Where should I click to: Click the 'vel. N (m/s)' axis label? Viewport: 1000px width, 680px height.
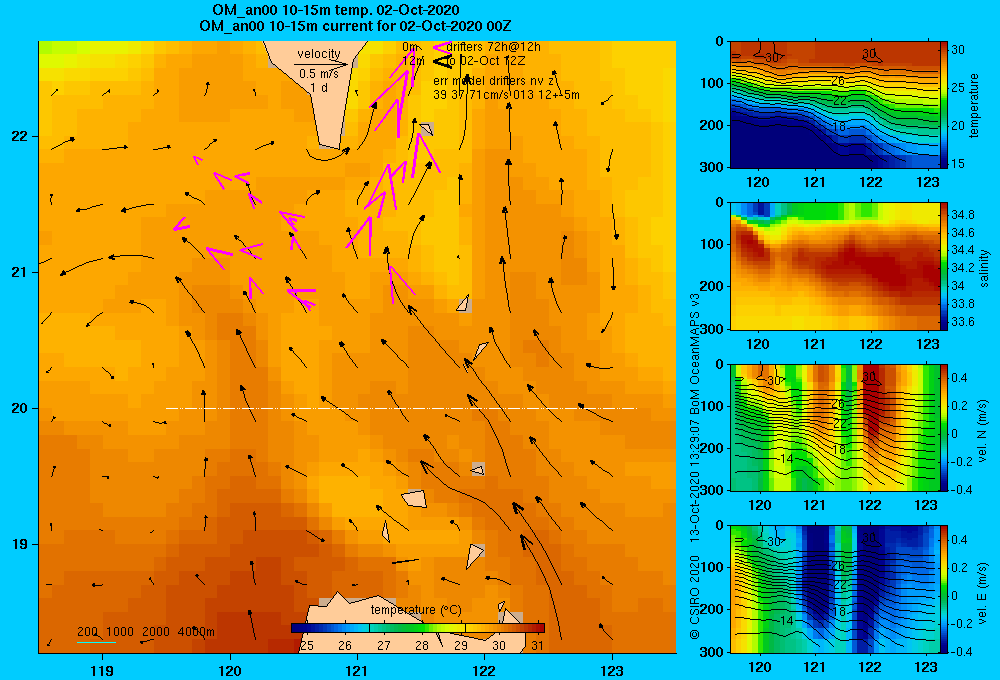click(983, 431)
